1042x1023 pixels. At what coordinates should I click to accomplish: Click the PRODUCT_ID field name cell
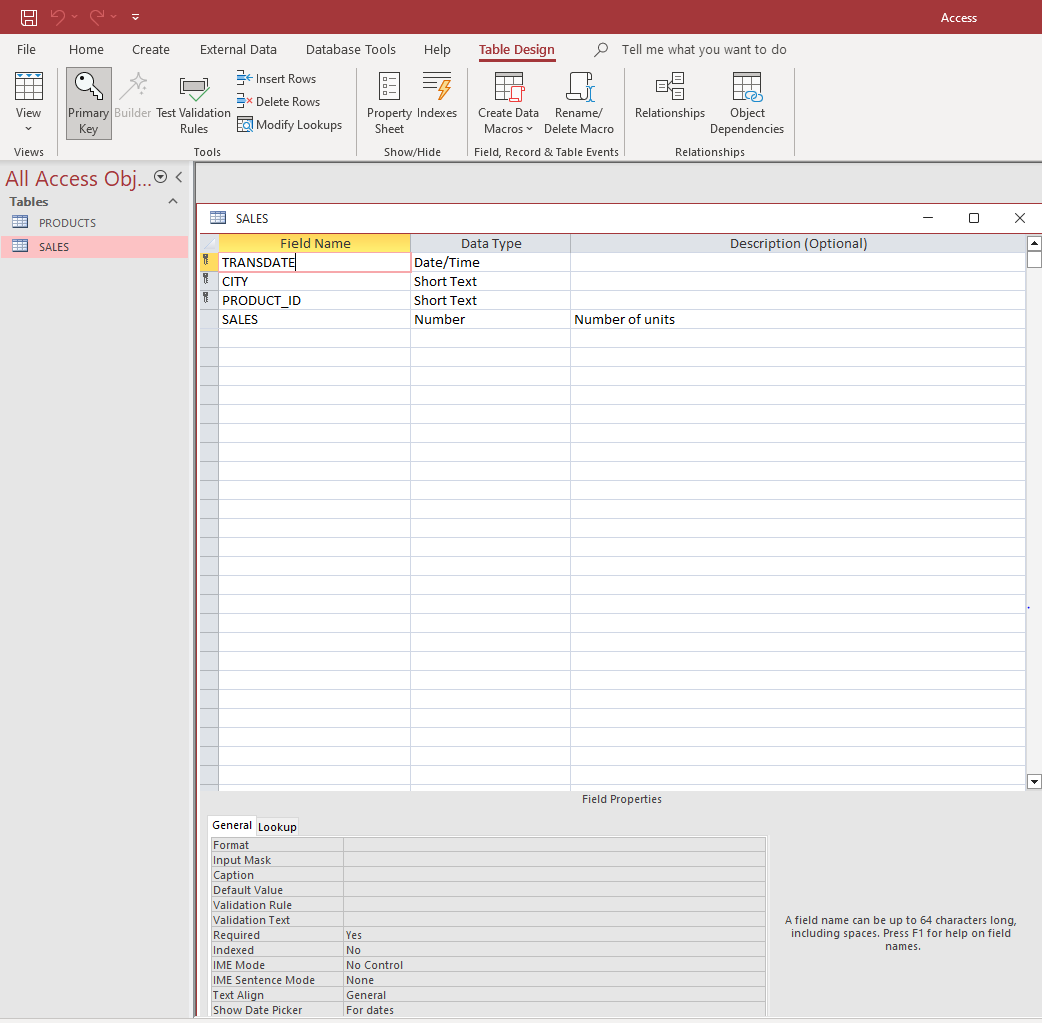coord(314,300)
